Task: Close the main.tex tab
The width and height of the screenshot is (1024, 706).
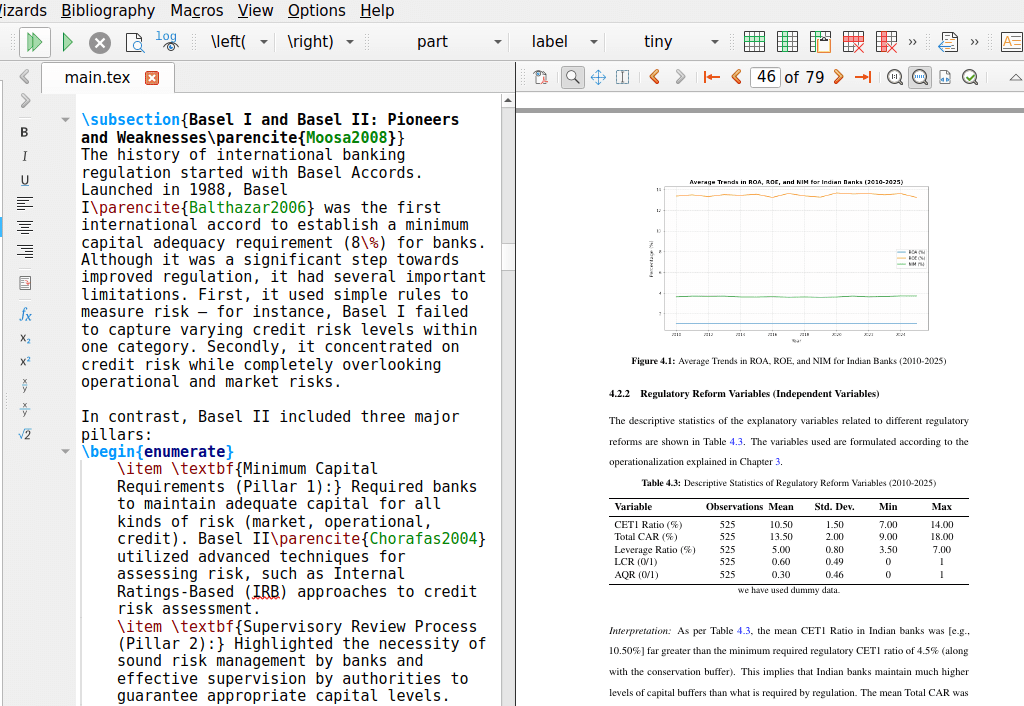Action: pyautogui.click(x=152, y=78)
